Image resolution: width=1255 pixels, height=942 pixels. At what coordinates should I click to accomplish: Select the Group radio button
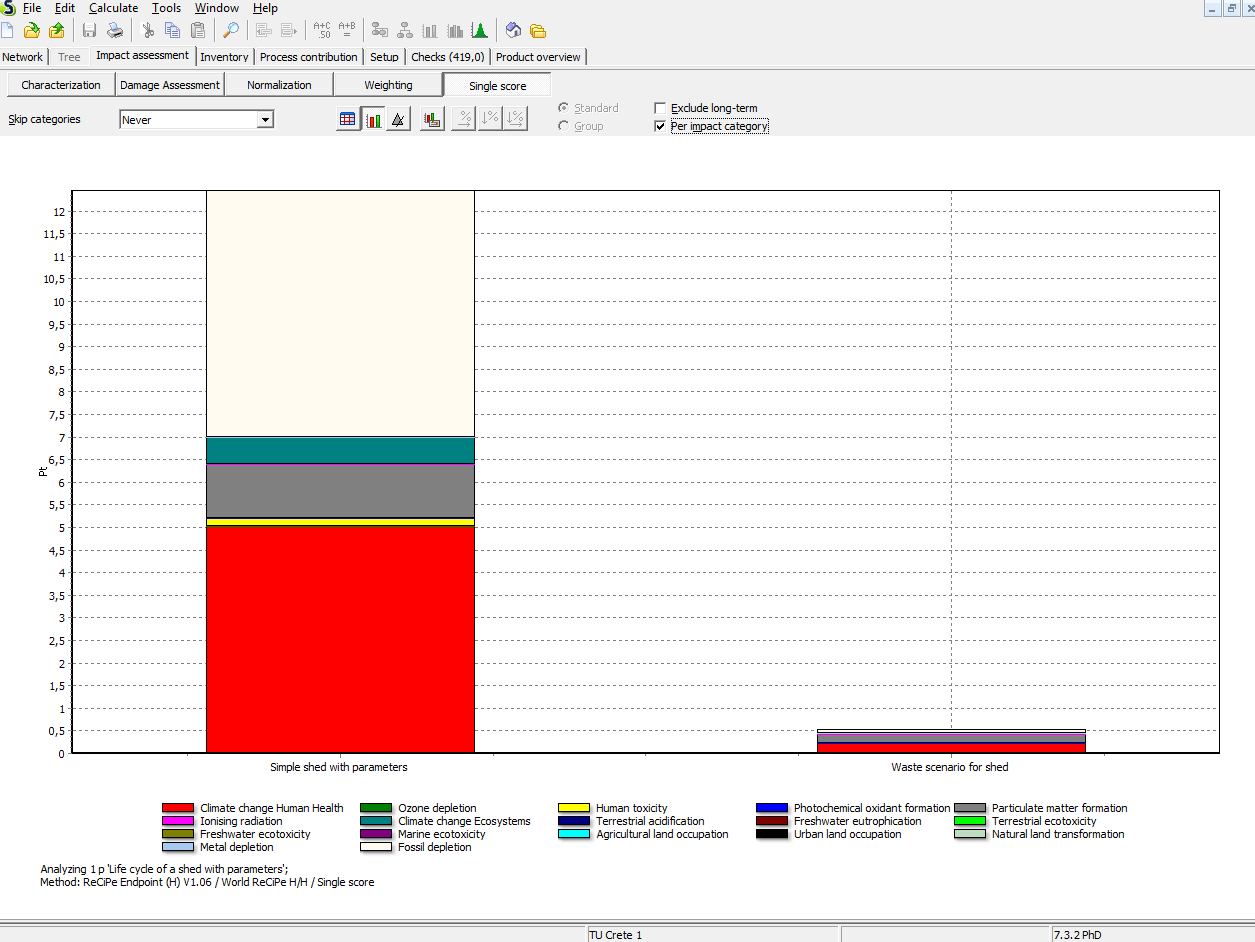[x=564, y=127]
